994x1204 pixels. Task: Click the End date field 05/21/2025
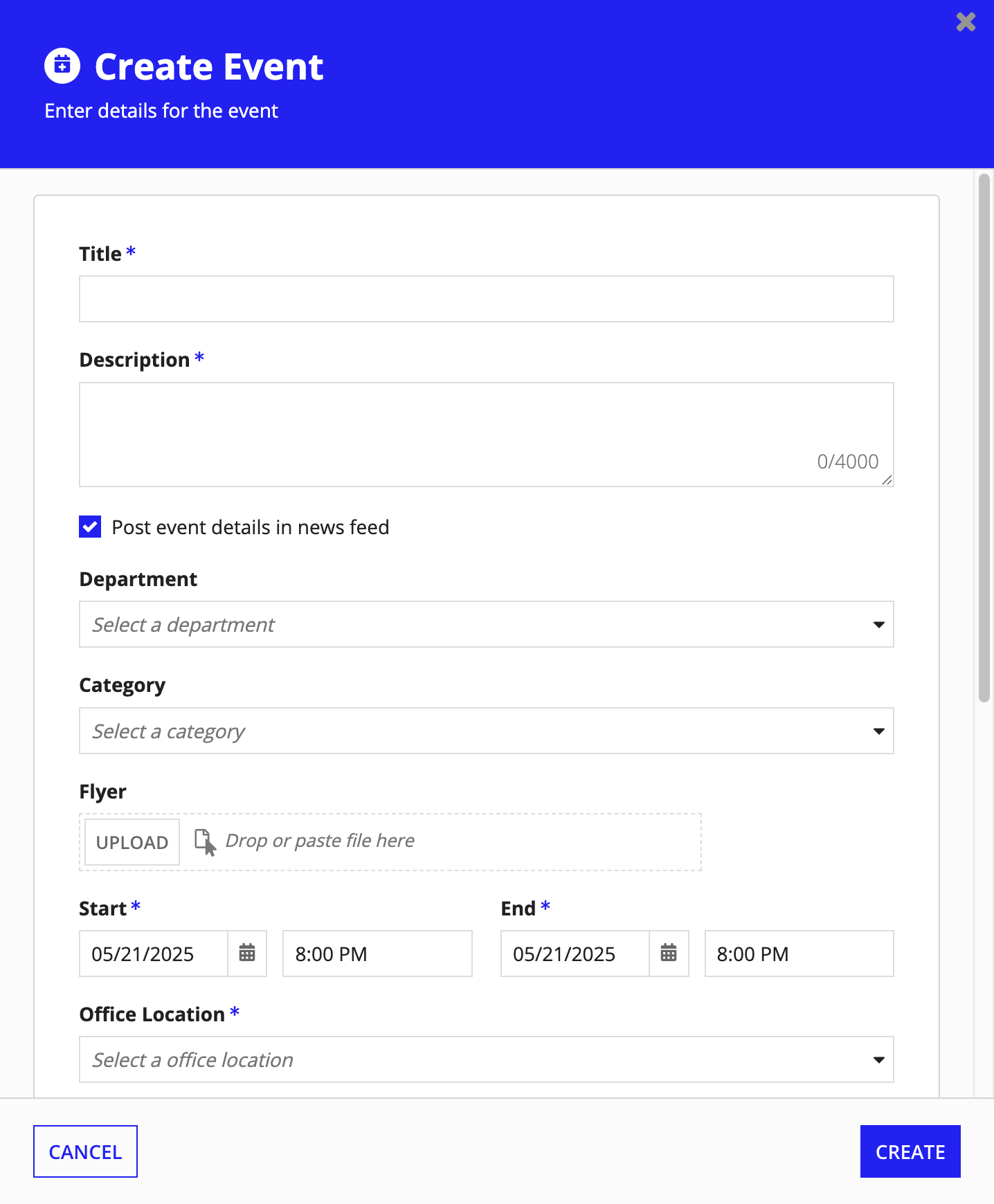[575, 954]
